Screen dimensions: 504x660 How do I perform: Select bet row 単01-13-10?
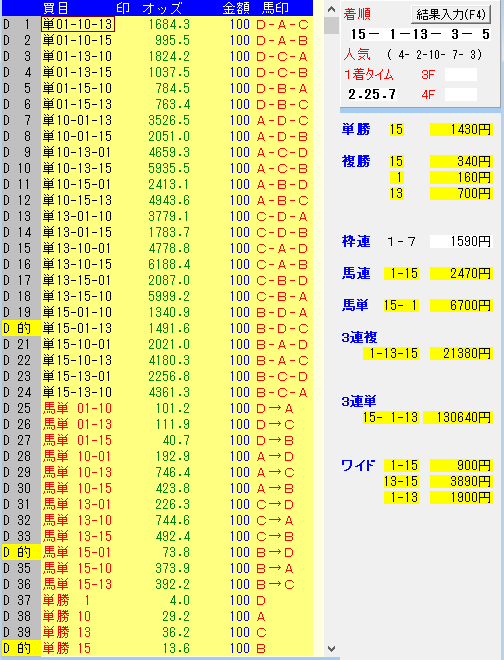pyautogui.click(x=157, y=56)
